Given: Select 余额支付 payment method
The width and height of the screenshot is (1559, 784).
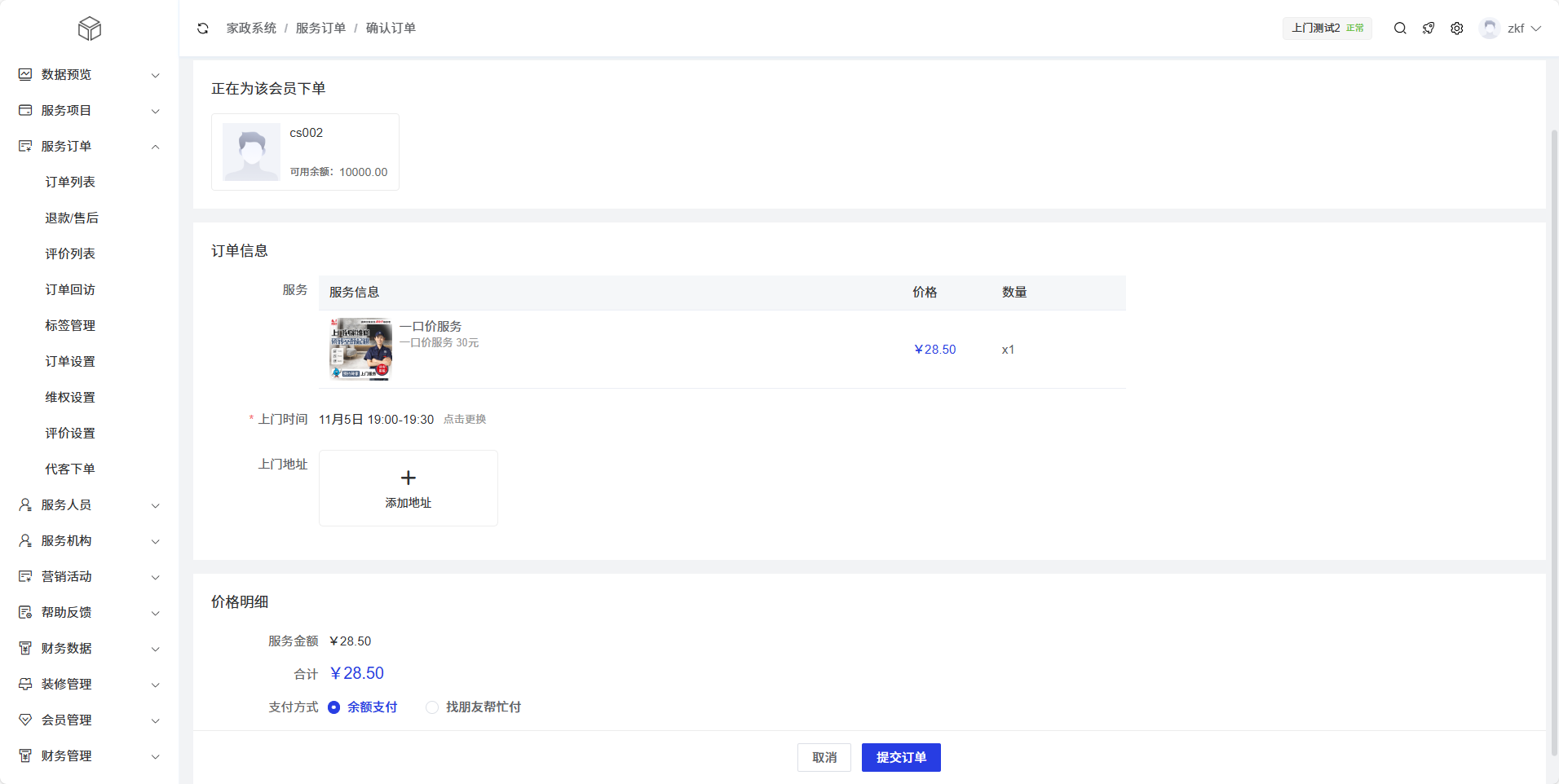Looking at the screenshot, I should [334, 707].
